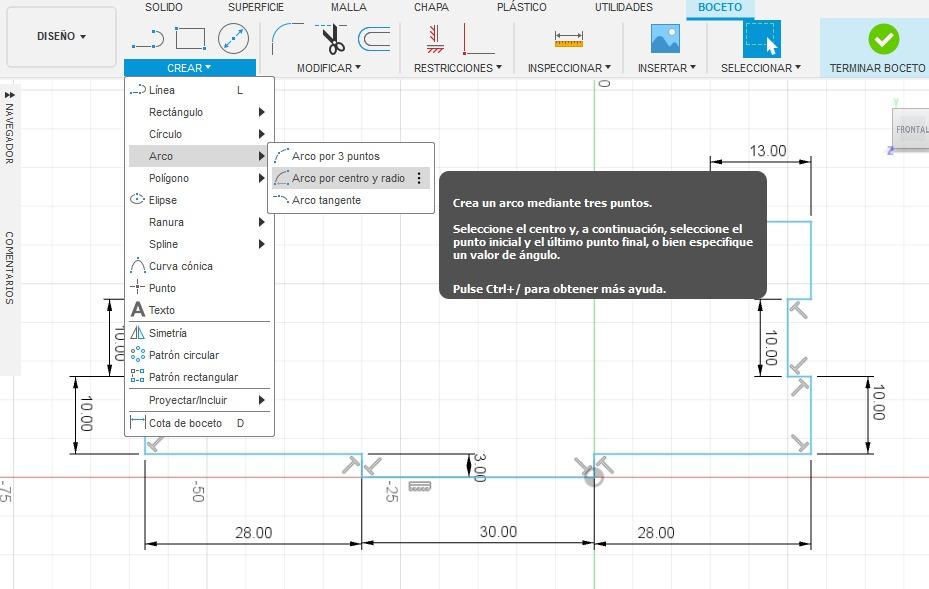Open the COMENTARIOS side panel
The width and height of the screenshot is (929, 589).
click(9, 268)
